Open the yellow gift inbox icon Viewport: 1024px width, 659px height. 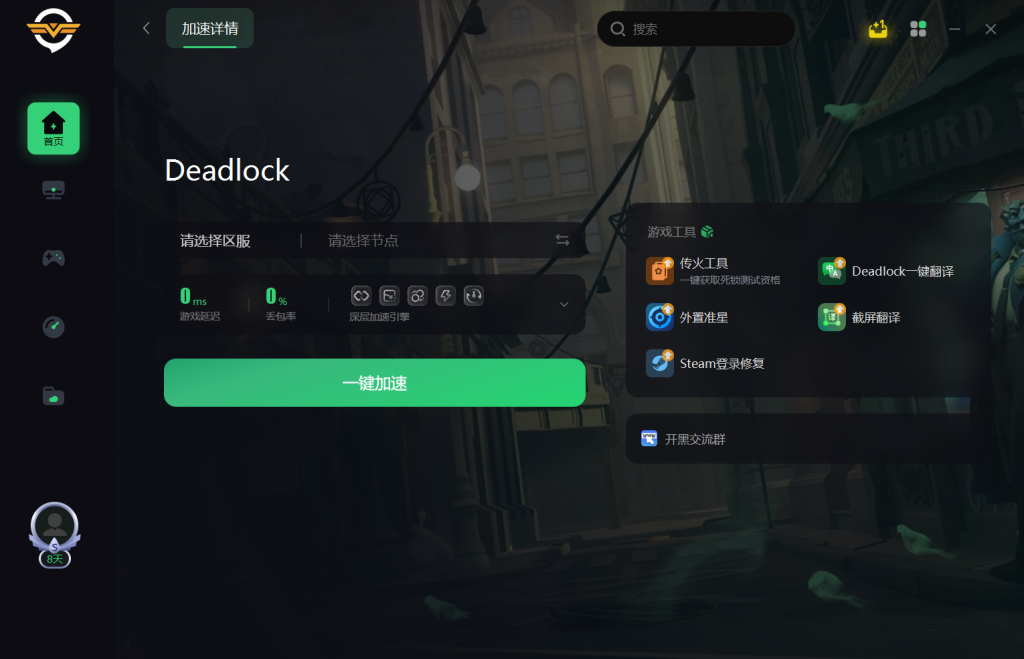tap(878, 29)
